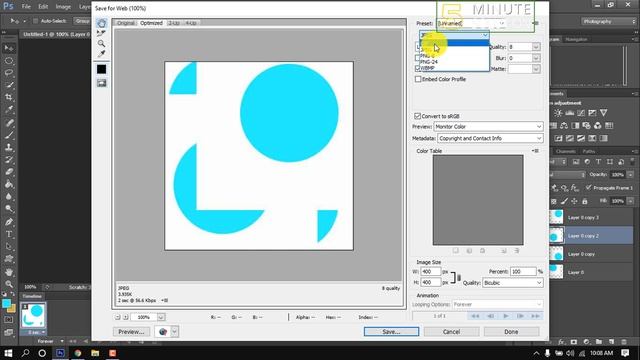This screenshot has height=360, width=640.
Task: Open Chrome from the taskbar
Action: (x=78, y=353)
